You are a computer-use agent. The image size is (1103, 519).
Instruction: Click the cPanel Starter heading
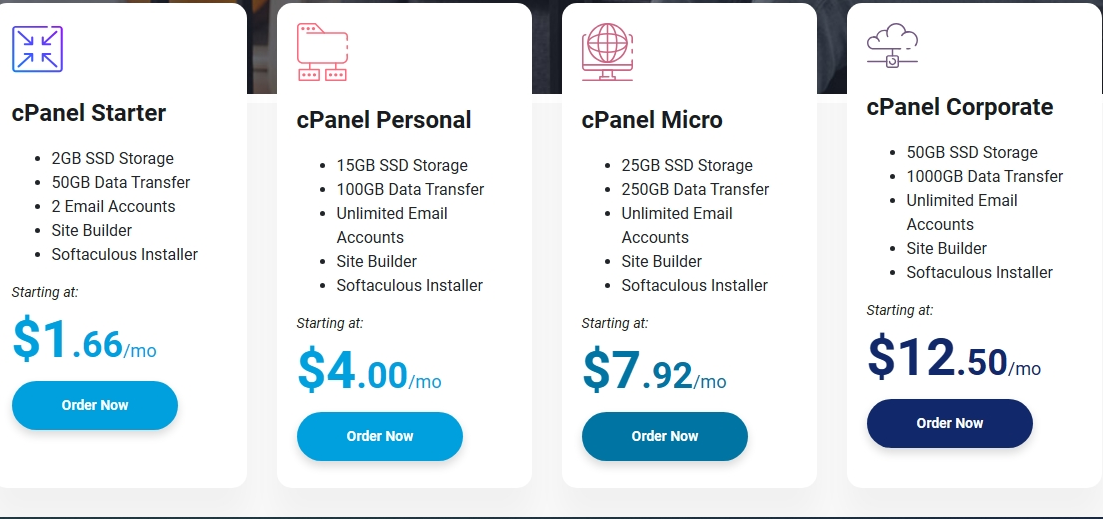(x=89, y=113)
